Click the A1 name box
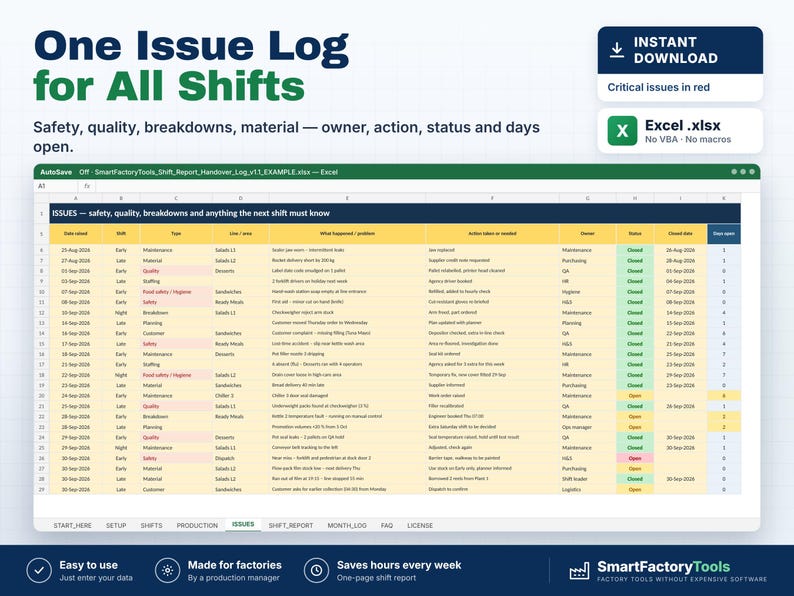 tap(56, 186)
